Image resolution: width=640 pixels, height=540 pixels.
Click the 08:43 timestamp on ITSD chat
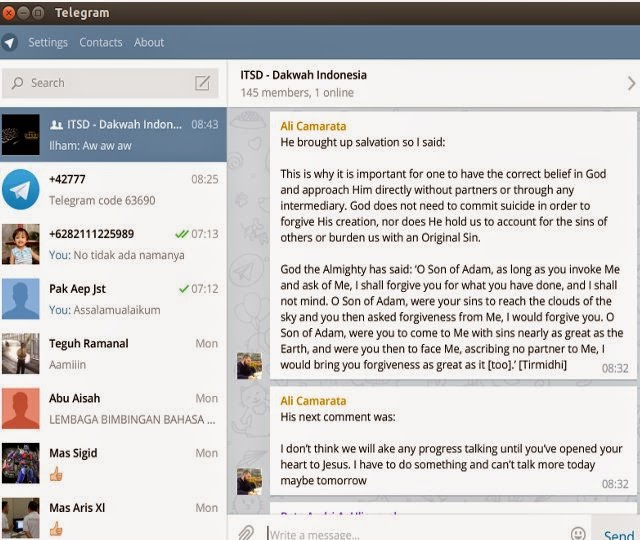click(204, 124)
